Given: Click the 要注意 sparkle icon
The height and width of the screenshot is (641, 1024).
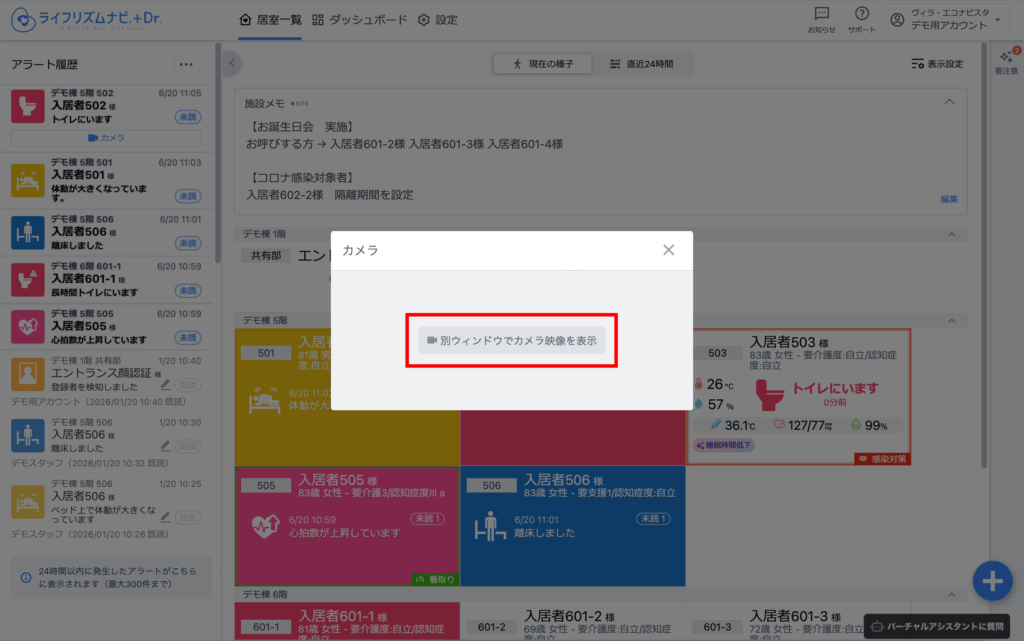Looking at the screenshot, I should (x=1008, y=60).
